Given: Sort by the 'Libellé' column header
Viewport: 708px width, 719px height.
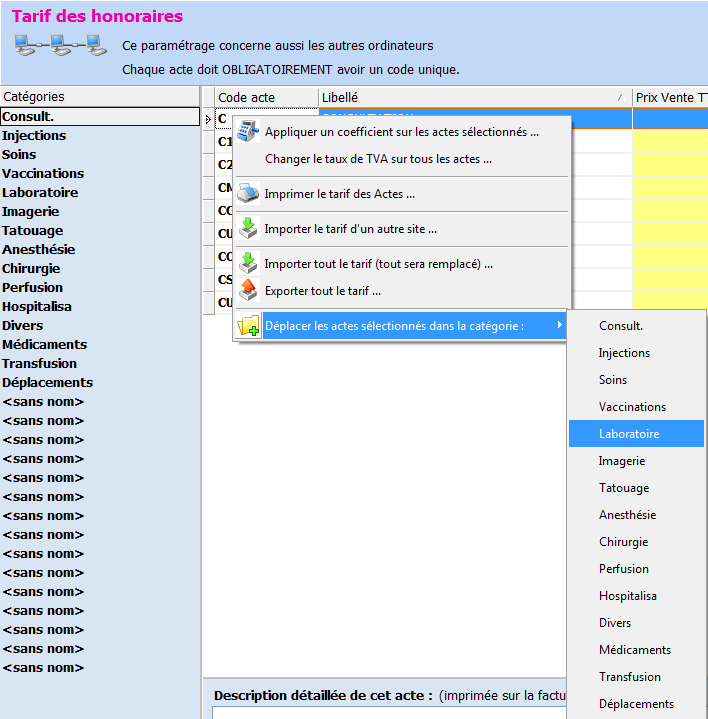Looking at the screenshot, I should 470,97.
